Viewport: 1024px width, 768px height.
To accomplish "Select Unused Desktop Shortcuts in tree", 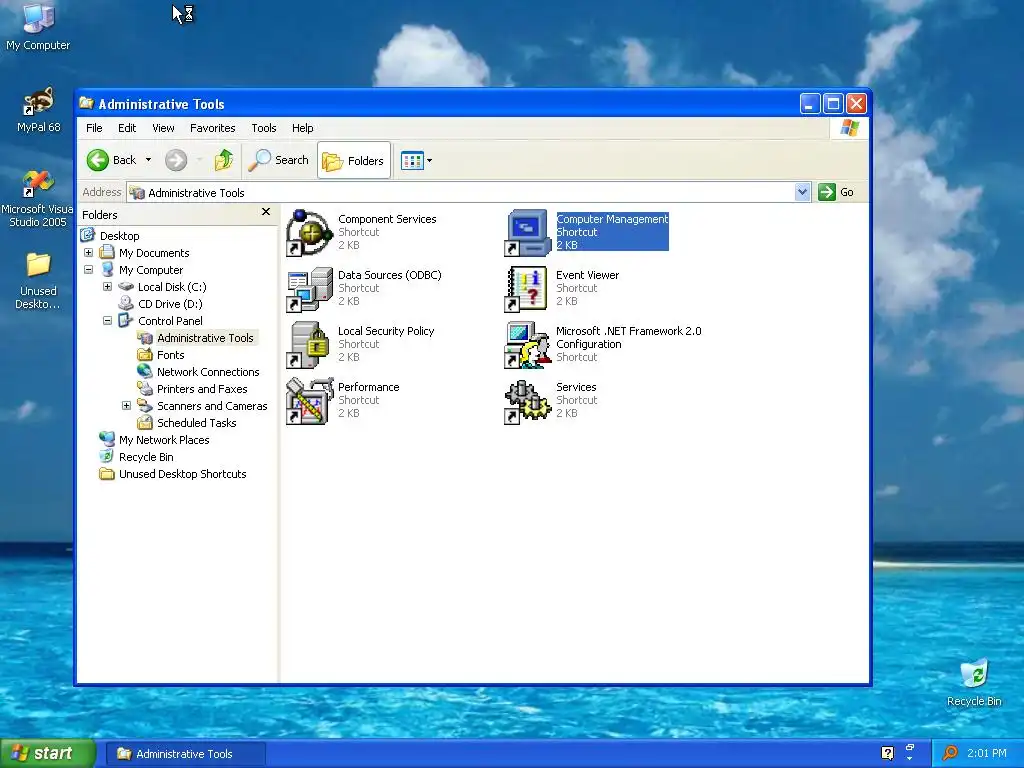I will tap(182, 473).
